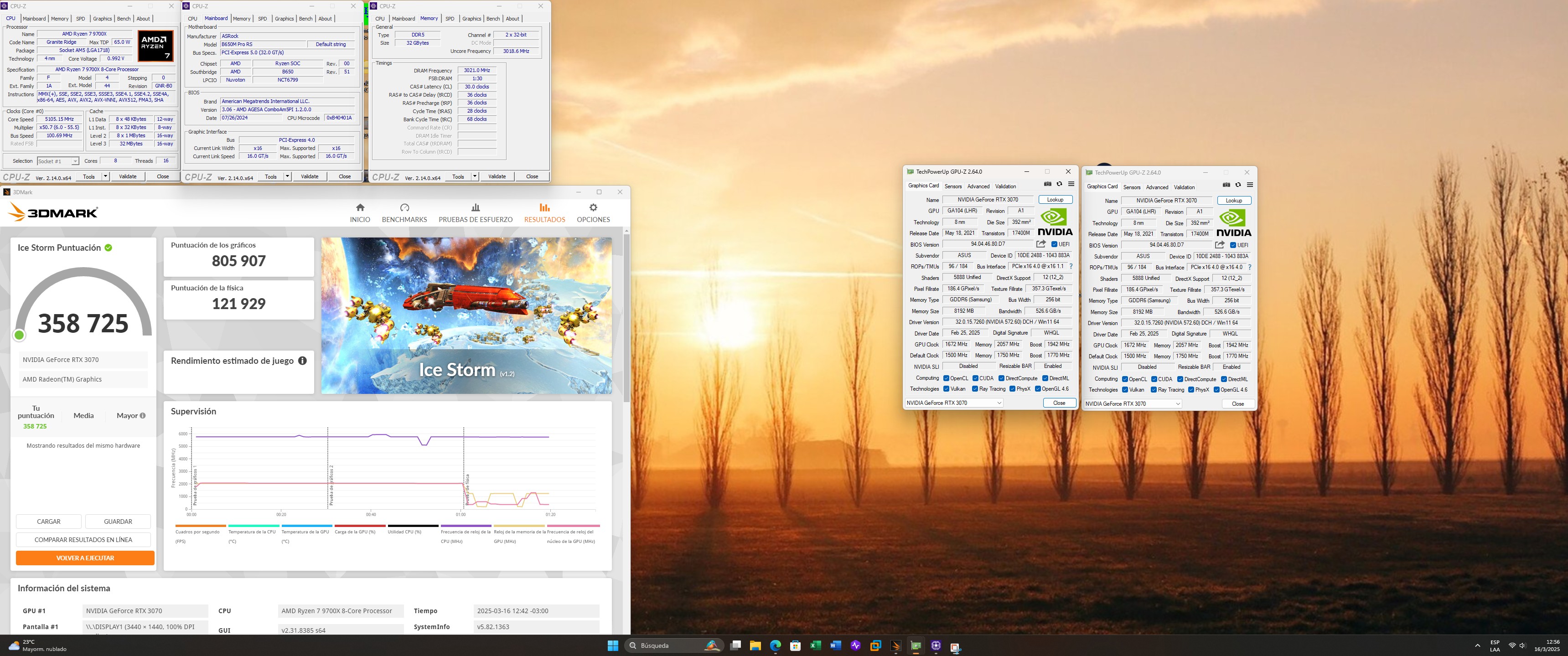The image size is (1568, 656).
Task: Click the info icon next to Mayor
Action: pos(142,416)
